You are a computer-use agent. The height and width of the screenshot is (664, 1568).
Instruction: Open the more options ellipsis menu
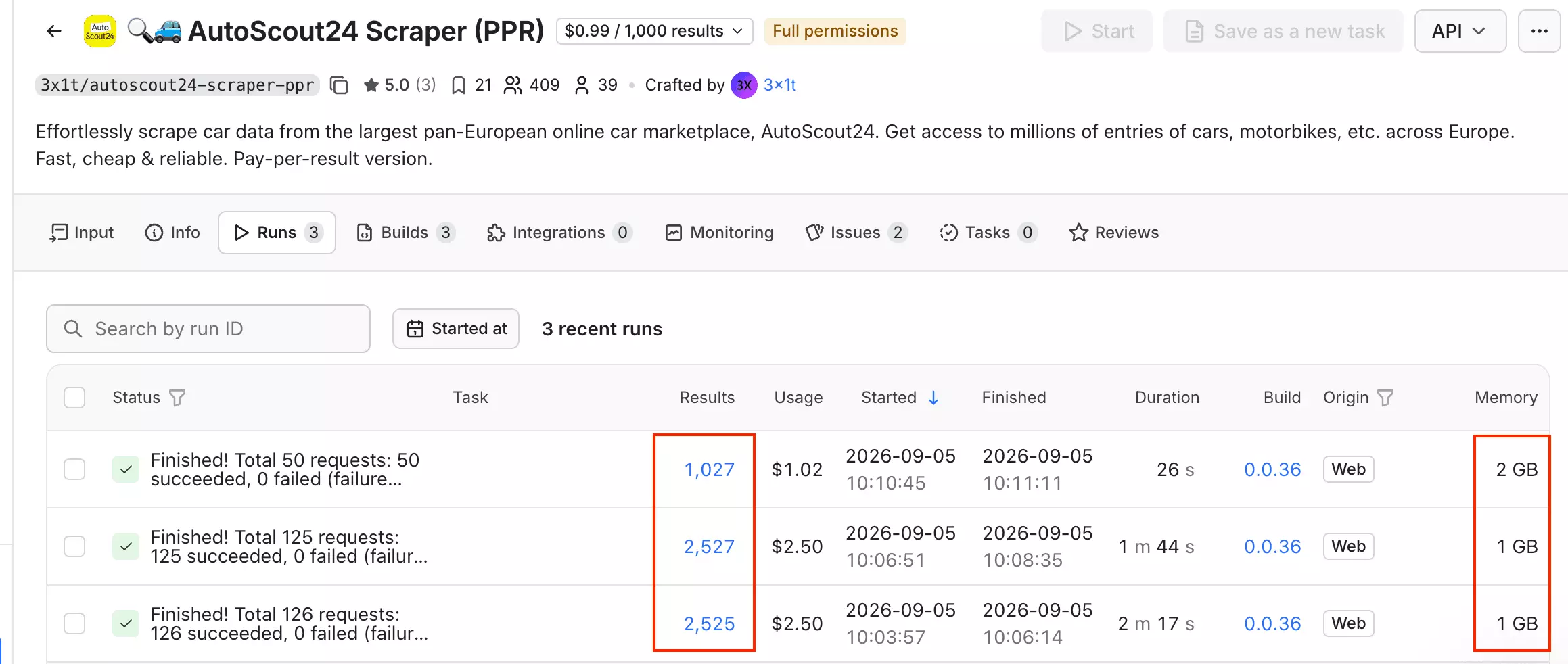coord(1539,31)
